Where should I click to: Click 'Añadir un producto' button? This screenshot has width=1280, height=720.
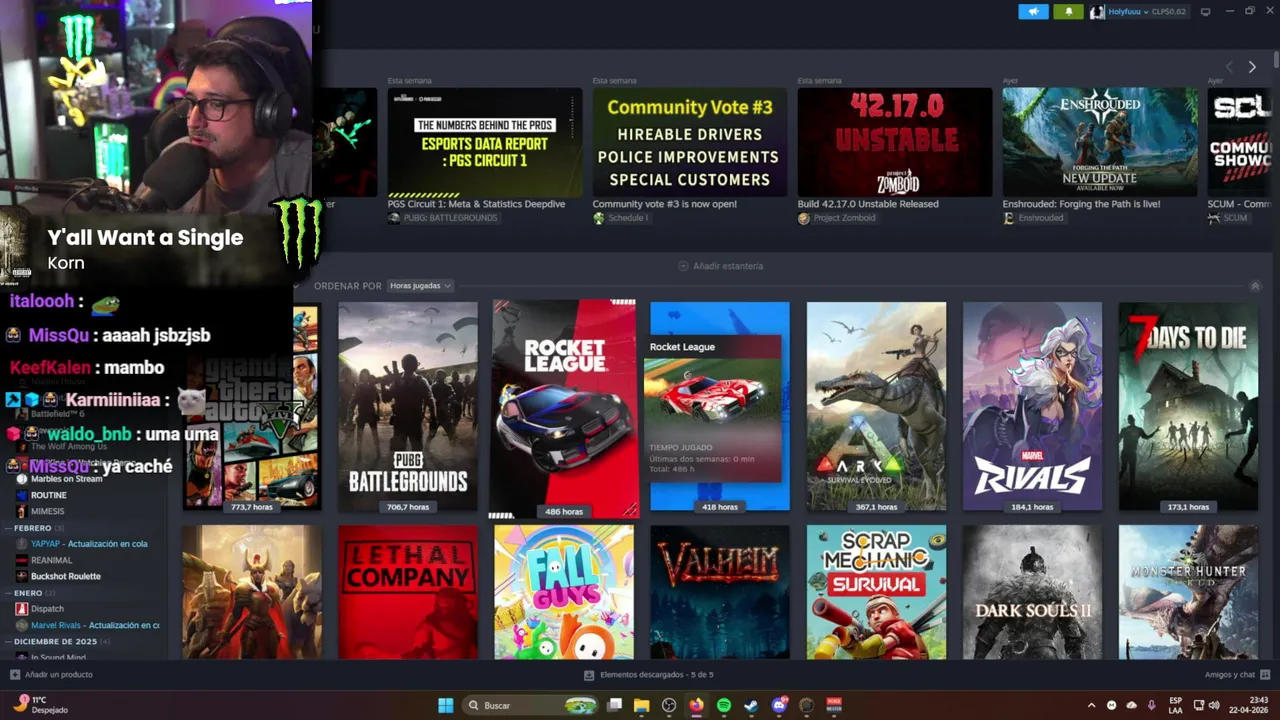point(51,675)
